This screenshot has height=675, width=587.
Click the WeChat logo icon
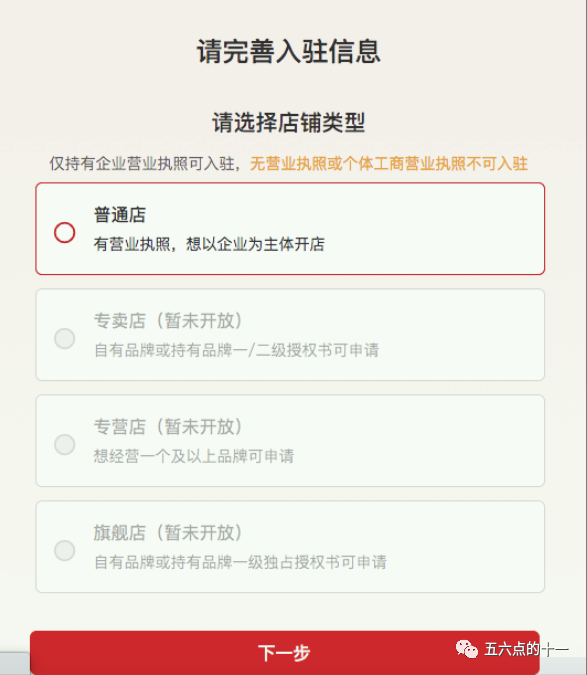tap(467, 649)
